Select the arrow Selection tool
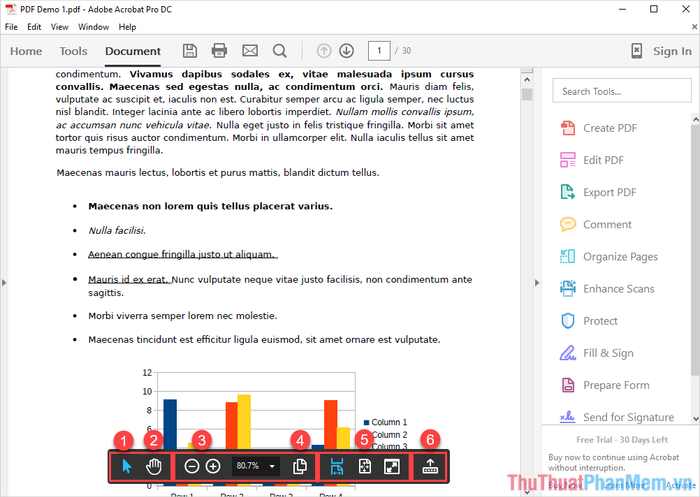 point(126,466)
